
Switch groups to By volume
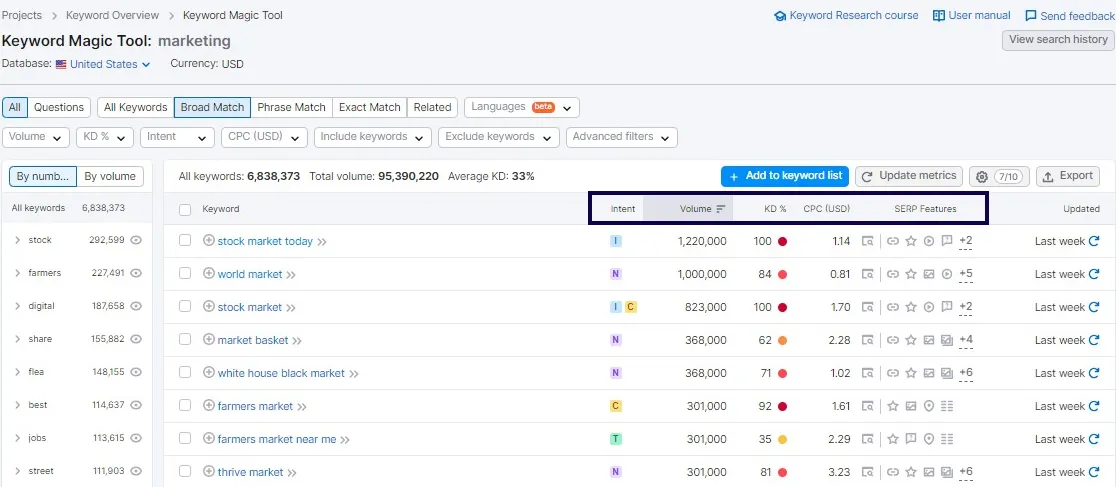(110, 177)
